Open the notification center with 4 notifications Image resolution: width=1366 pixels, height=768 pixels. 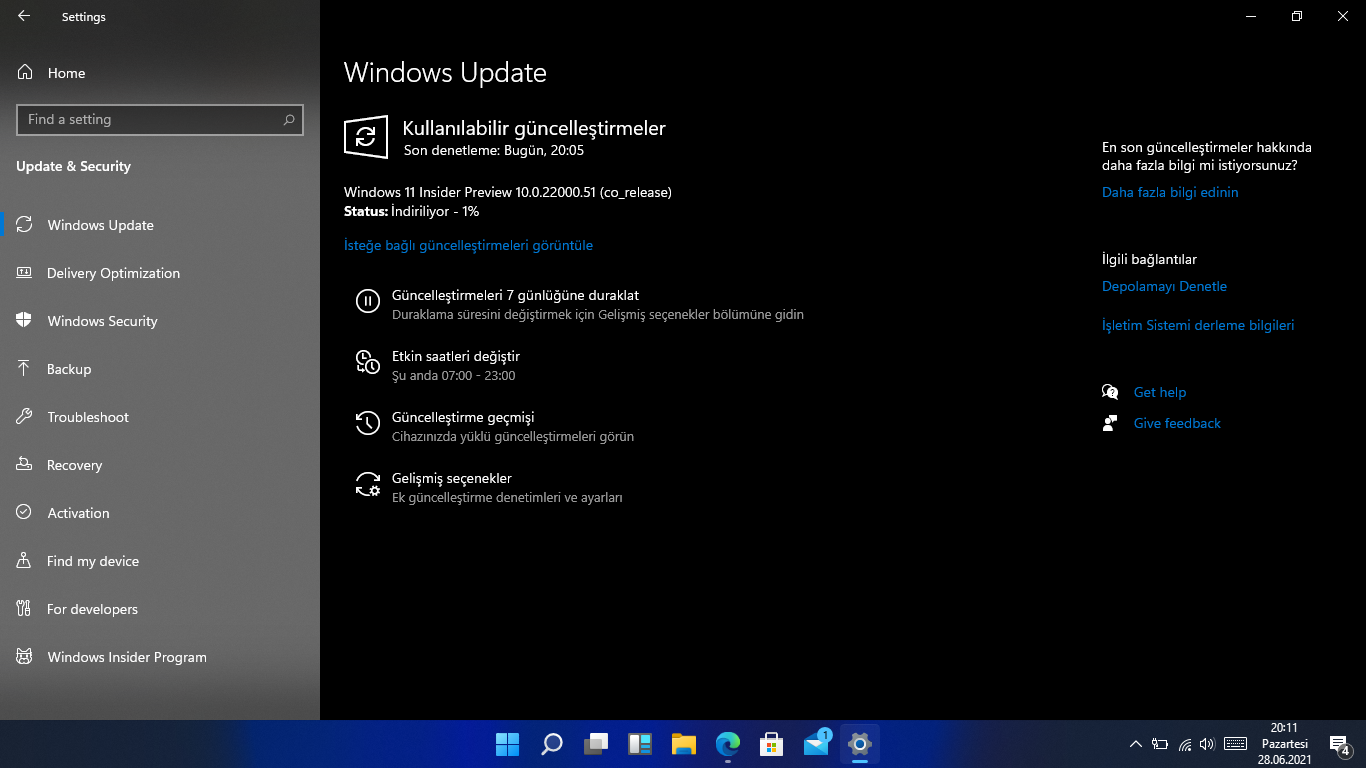point(1339,744)
